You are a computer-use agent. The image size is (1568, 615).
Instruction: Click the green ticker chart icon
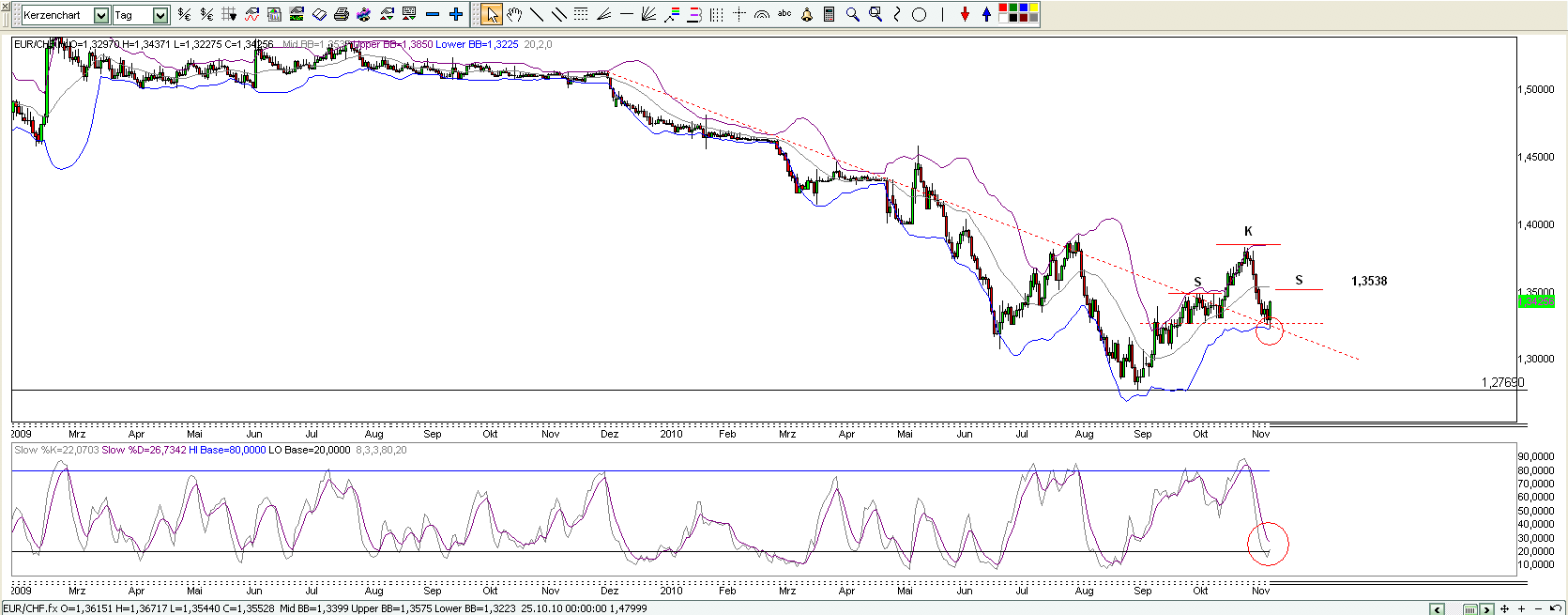coord(297,14)
